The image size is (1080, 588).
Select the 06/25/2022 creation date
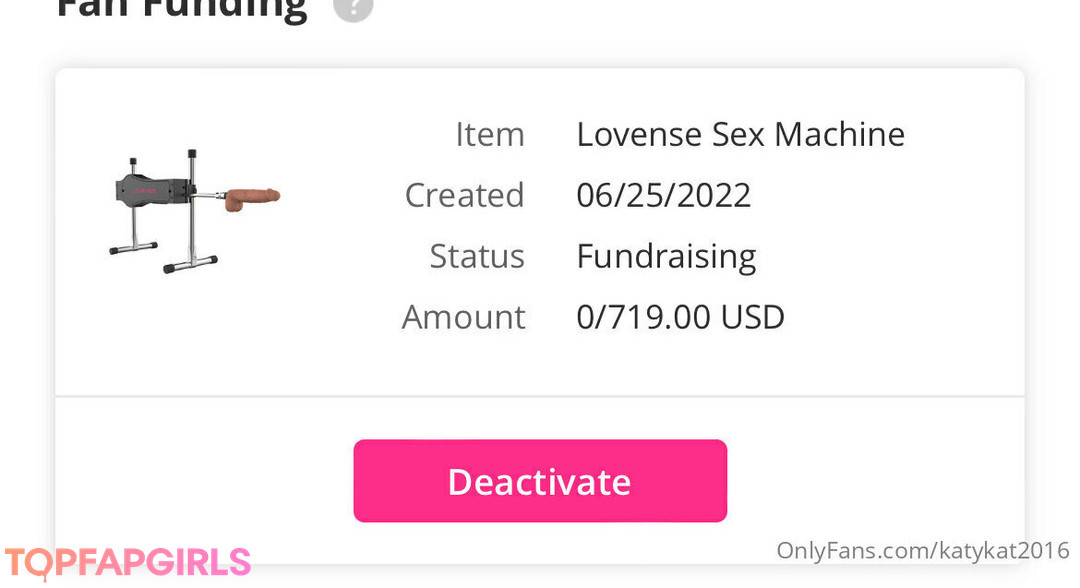pos(663,195)
